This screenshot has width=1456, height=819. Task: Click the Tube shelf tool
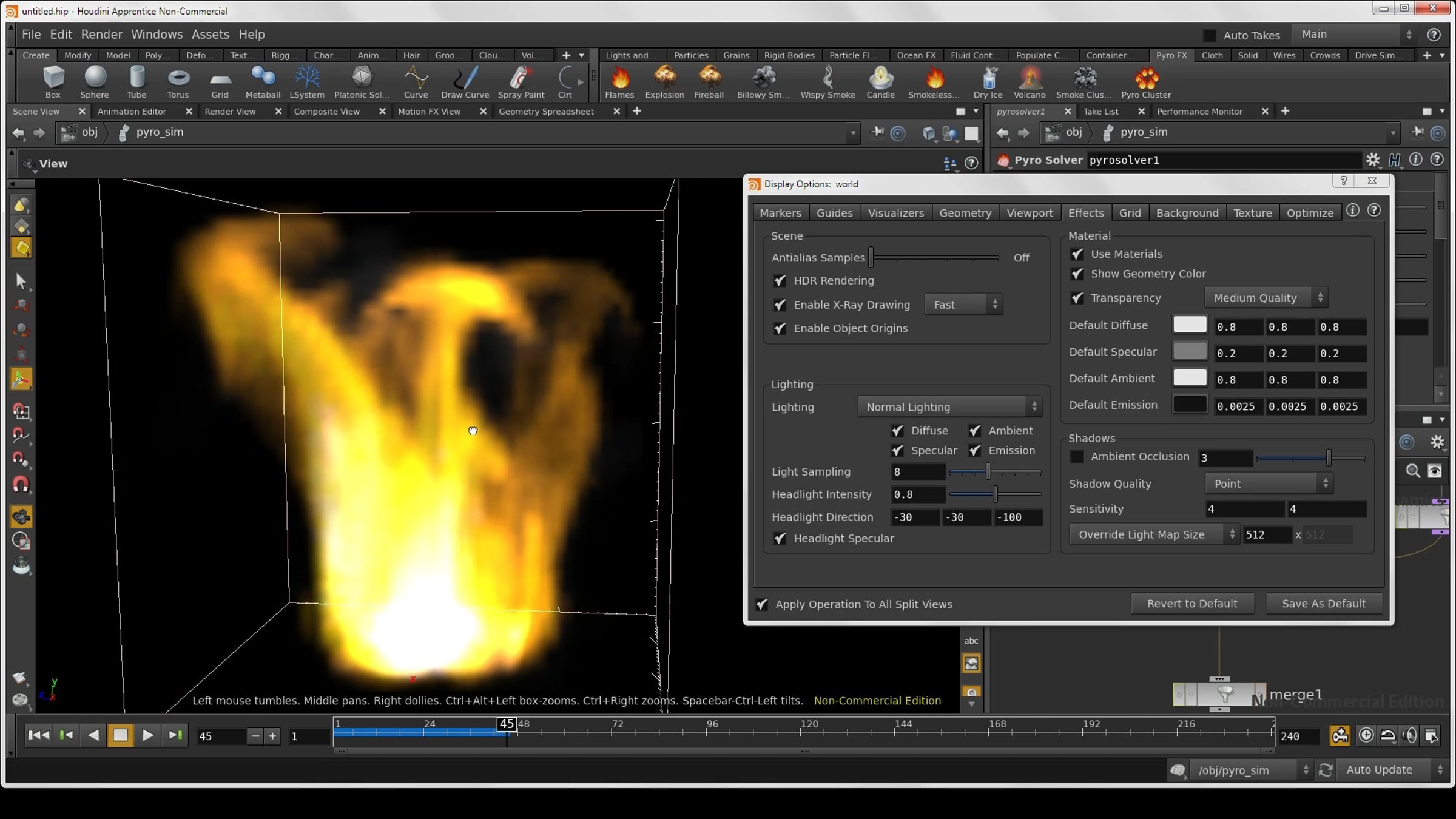pos(137,82)
